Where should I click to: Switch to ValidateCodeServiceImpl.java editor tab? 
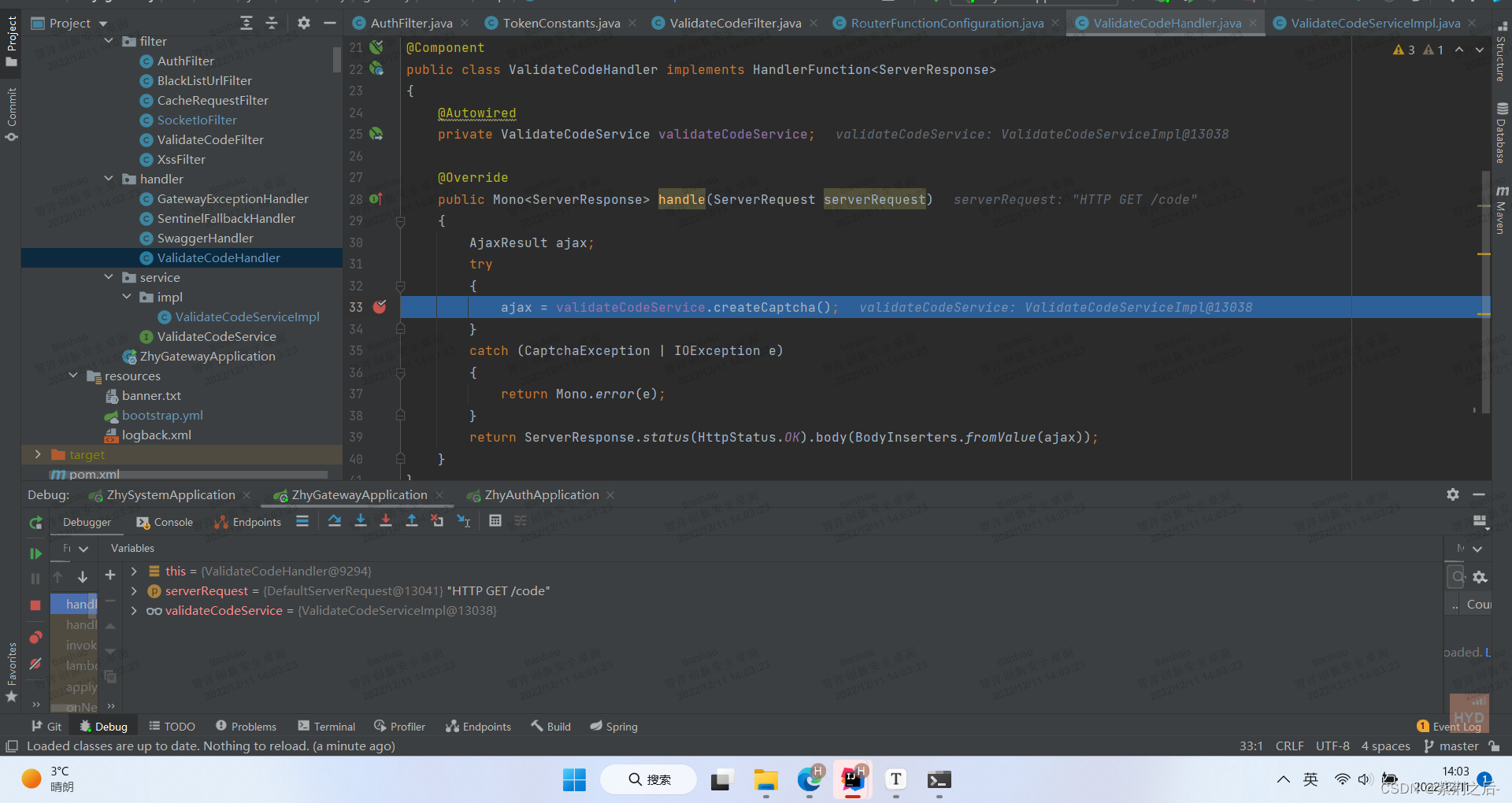tap(1375, 24)
